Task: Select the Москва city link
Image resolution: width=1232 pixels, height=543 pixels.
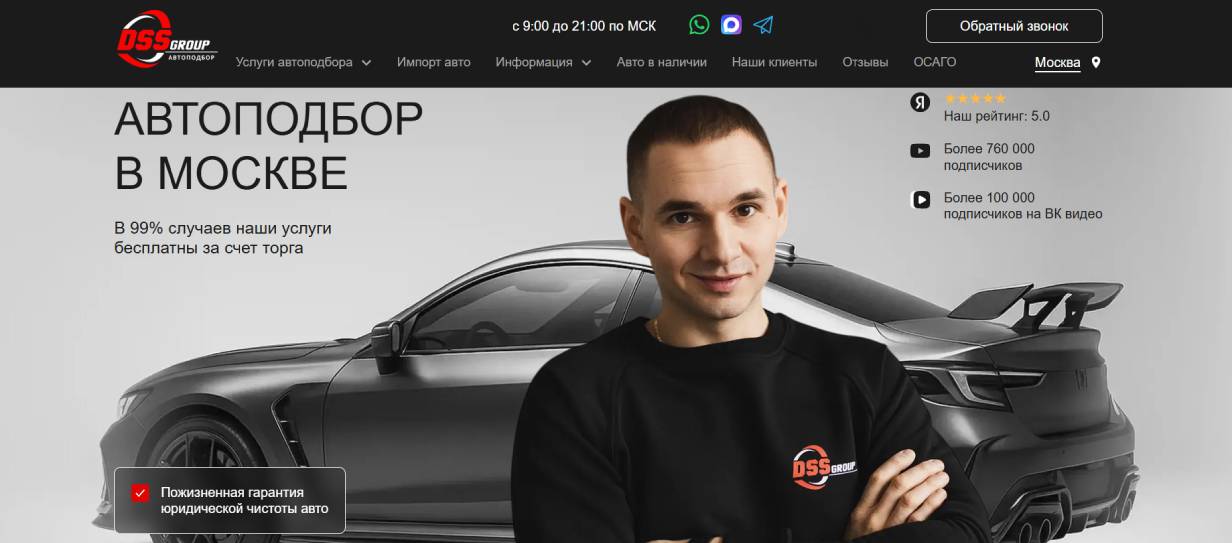Action: 1058,63
